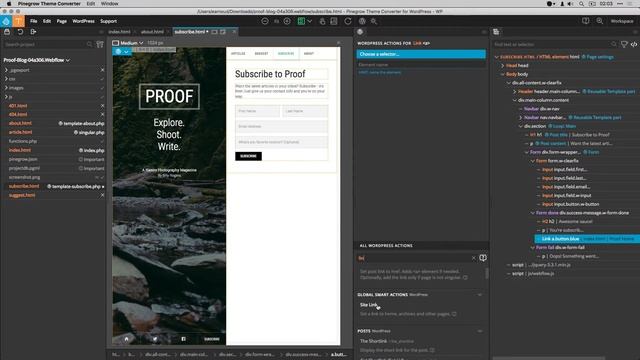Viewport: 640px width, 360px height.
Task: Switch to the index.html tab
Action: (x=119, y=31)
